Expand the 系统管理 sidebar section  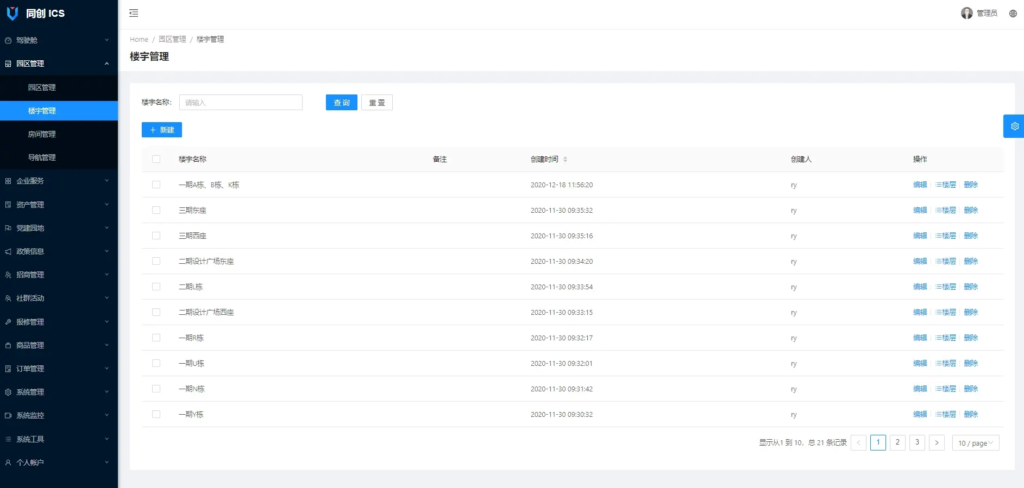click(58, 392)
